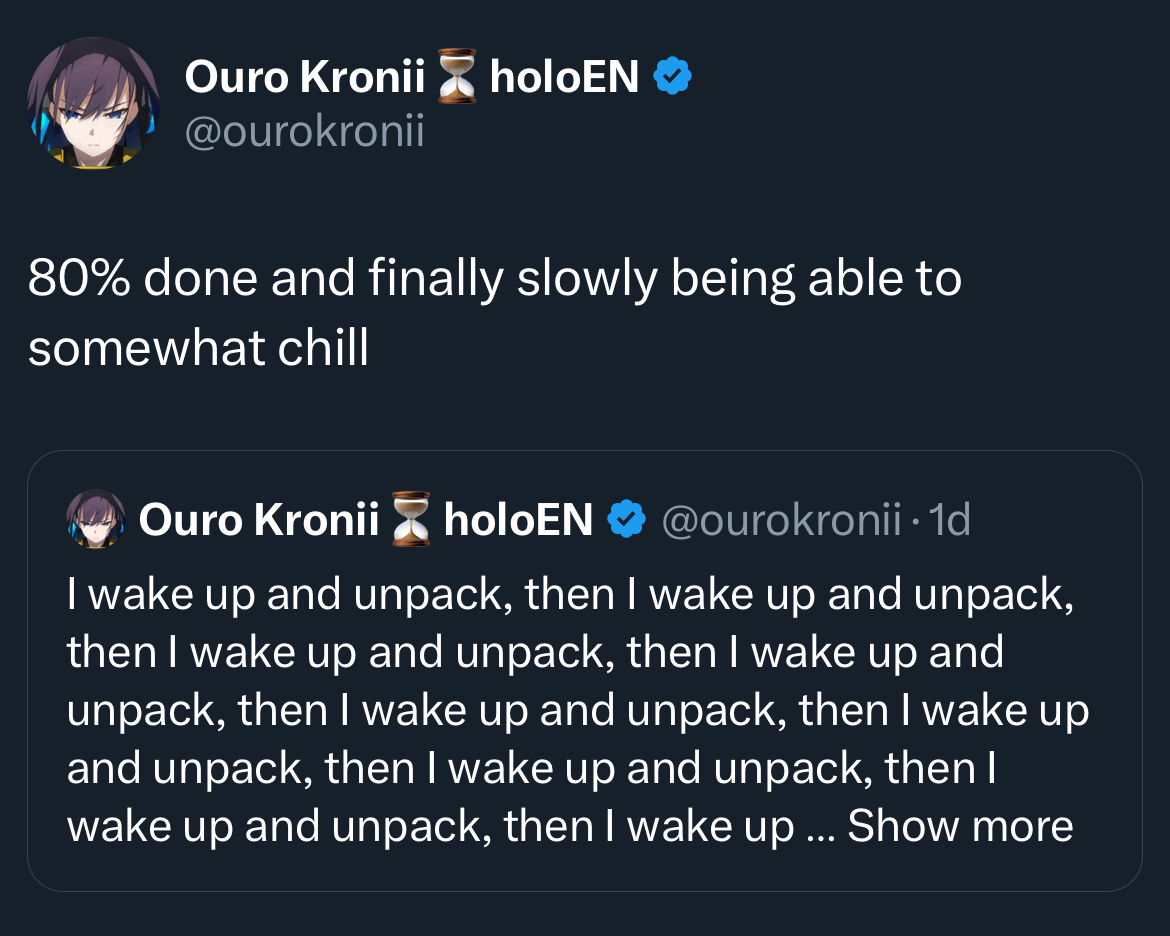Open the quoted tweet's @ourokronii handle
This screenshot has height=936, width=1170.
[781, 519]
